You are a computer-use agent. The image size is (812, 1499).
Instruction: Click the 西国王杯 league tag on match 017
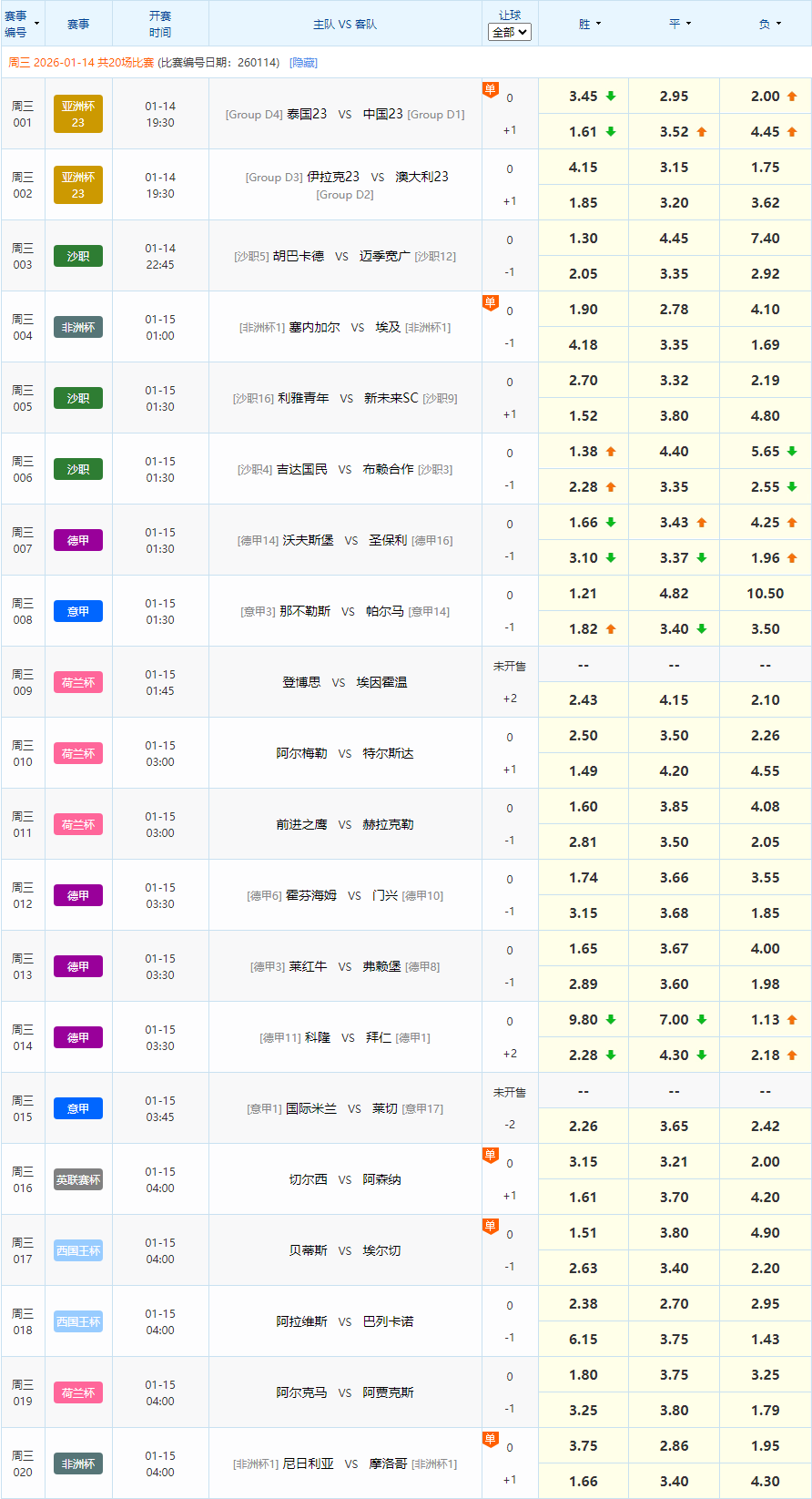pos(78,1250)
